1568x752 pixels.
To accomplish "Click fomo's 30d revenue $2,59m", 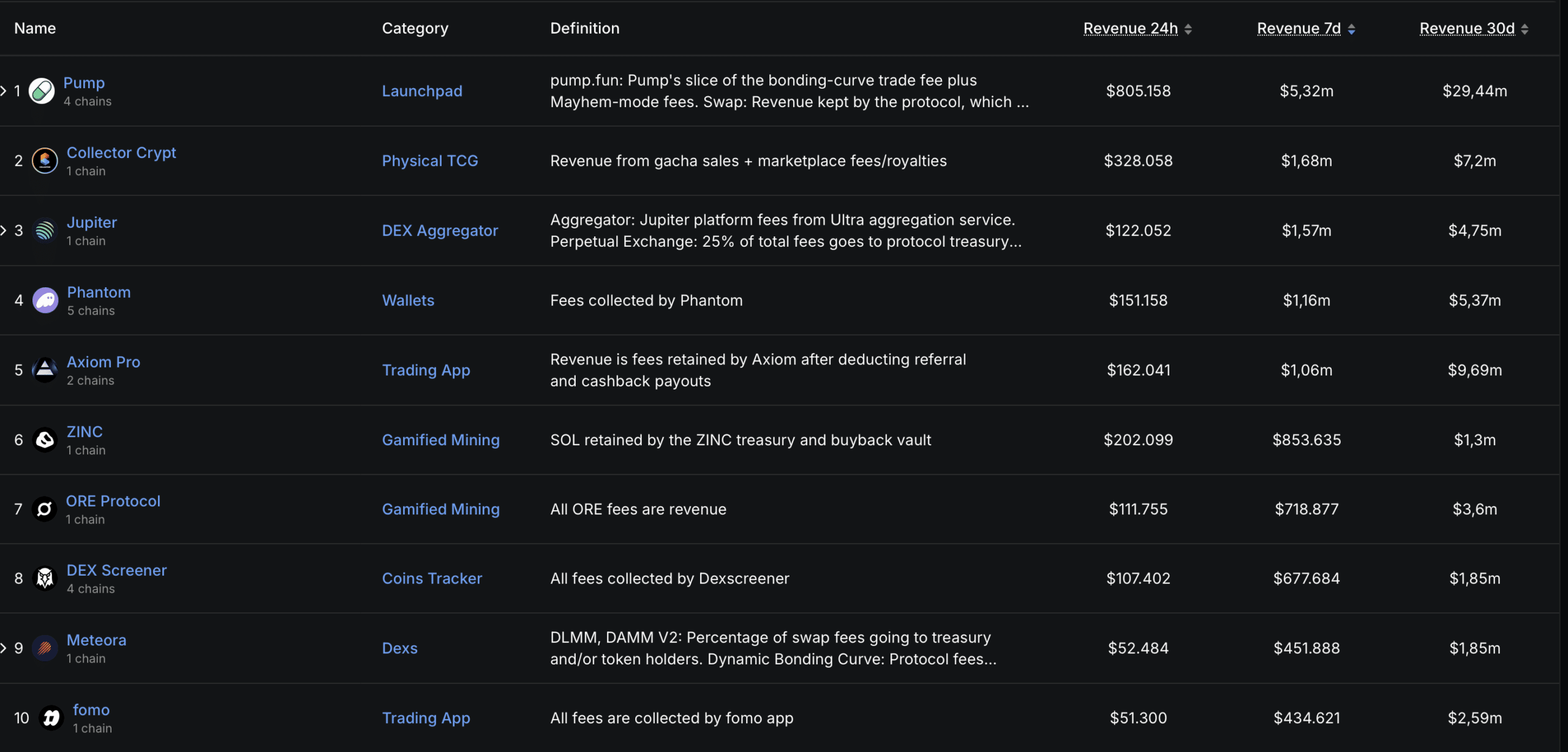I will click(x=1475, y=718).
